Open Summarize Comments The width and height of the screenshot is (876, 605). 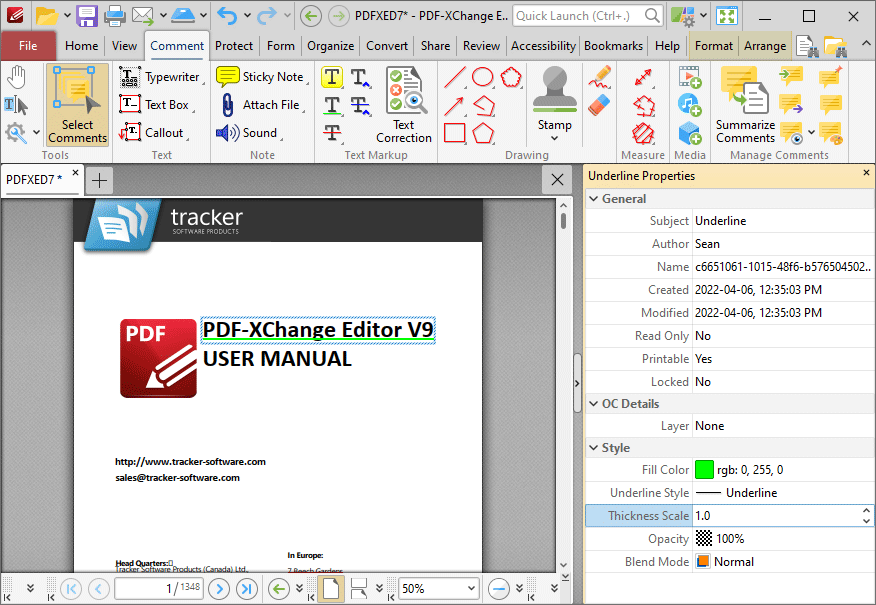(x=745, y=106)
